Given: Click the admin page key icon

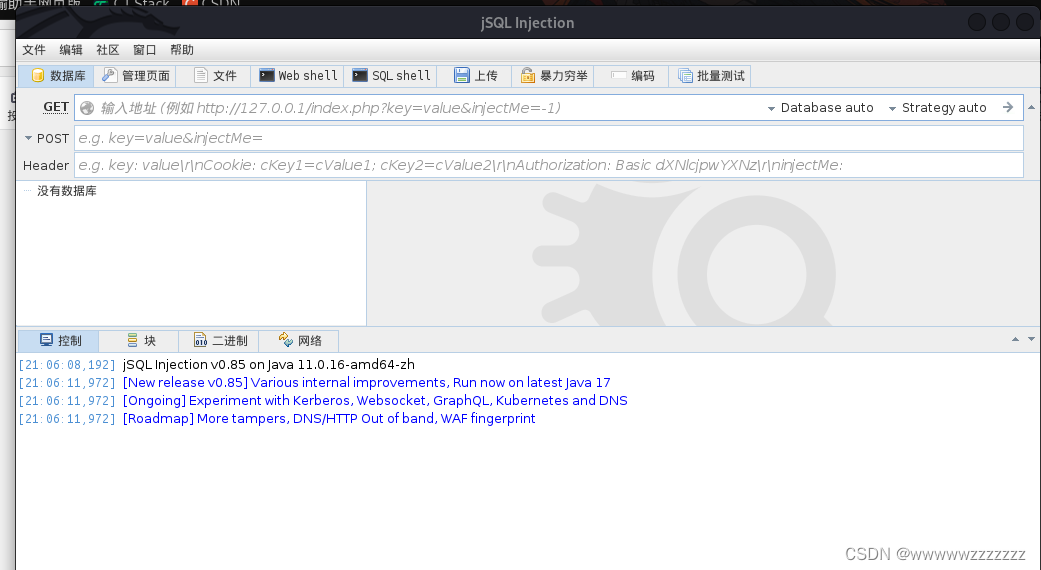Looking at the screenshot, I should [109, 75].
